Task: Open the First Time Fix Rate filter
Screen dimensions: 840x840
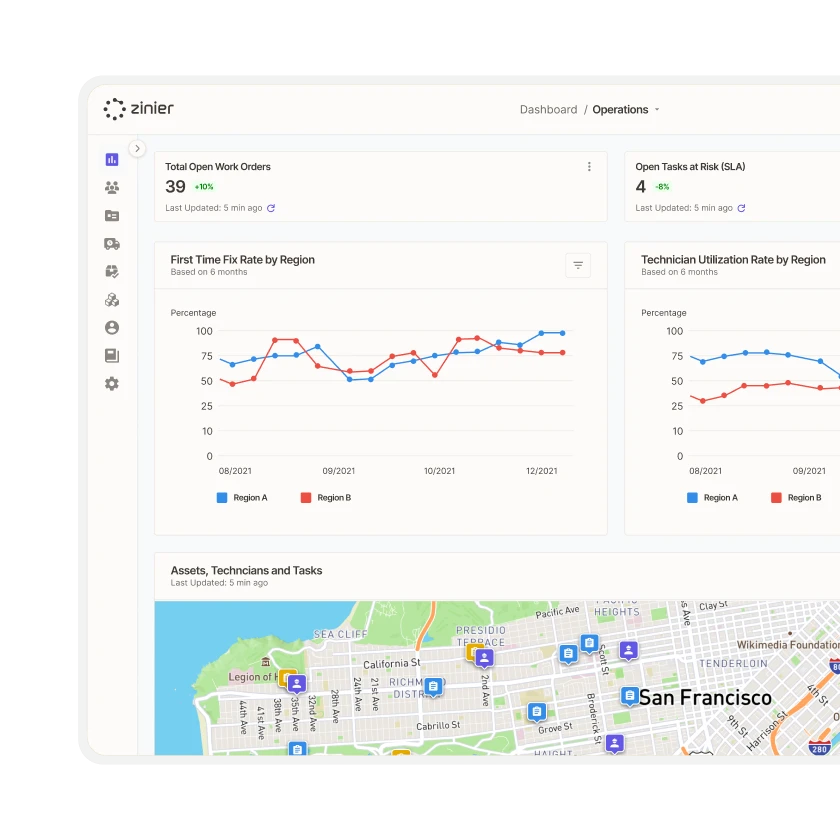Action: coord(578,265)
